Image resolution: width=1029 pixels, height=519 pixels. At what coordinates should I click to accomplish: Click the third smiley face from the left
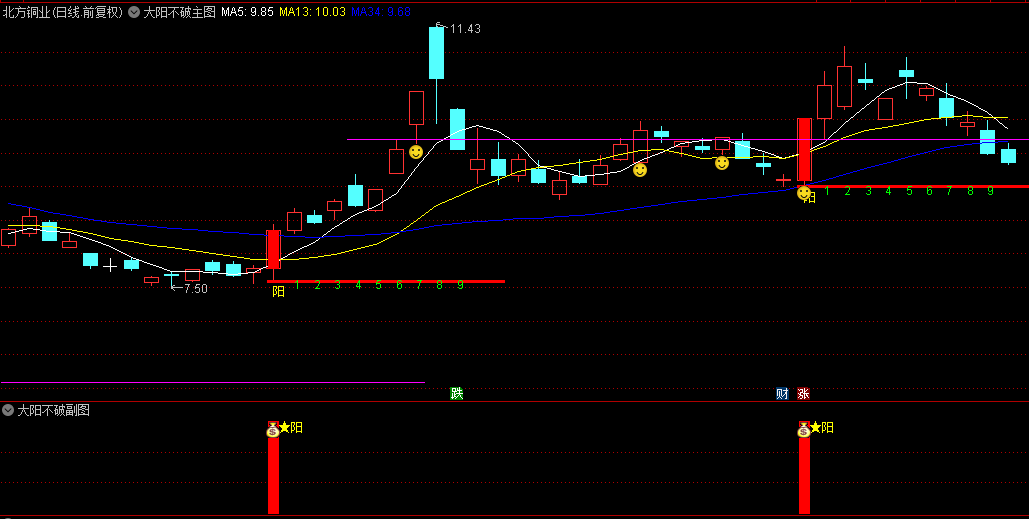(722, 163)
